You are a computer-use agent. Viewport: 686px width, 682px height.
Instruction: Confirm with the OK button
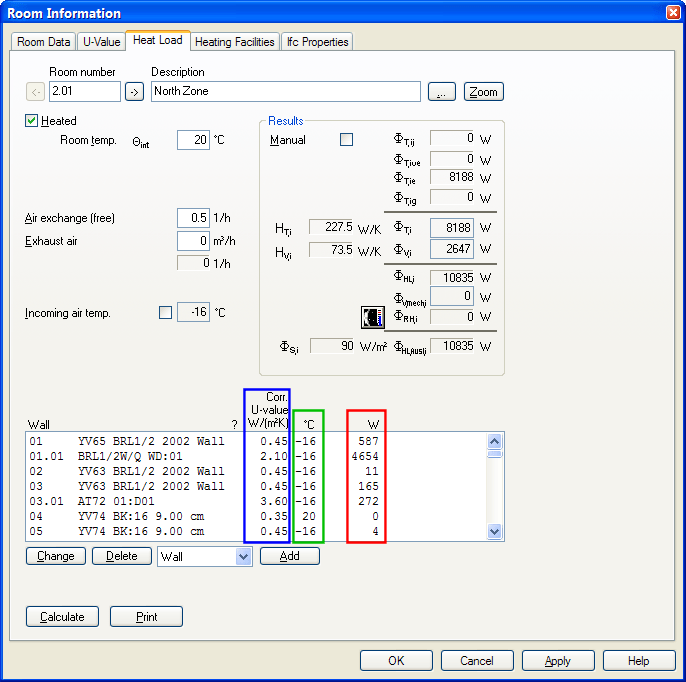pyautogui.click(x=396, y=661)
